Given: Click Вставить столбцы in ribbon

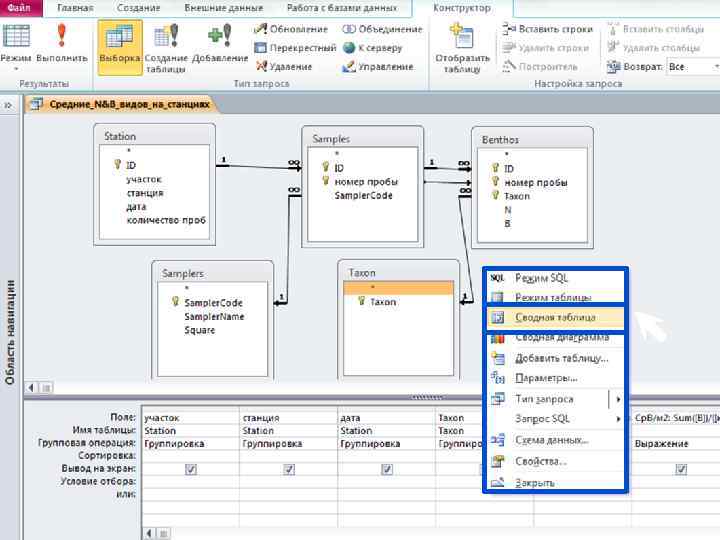Looking at the screenshot, I should (x=655, y=29).
